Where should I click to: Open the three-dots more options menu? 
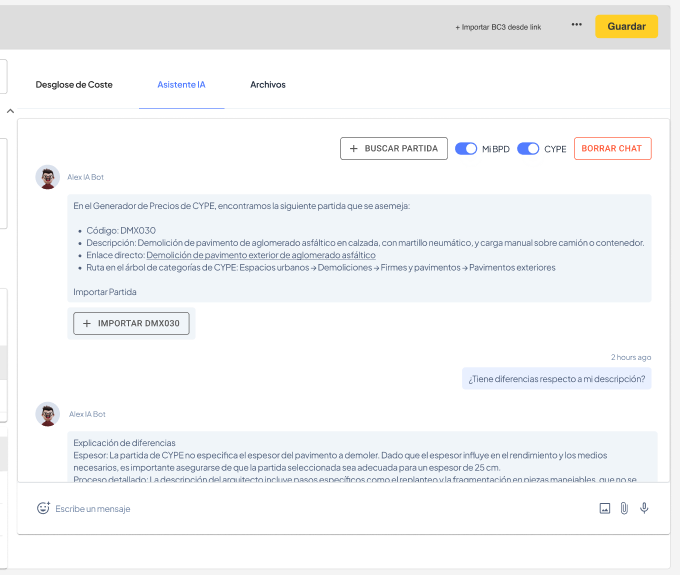coord(577,25)
